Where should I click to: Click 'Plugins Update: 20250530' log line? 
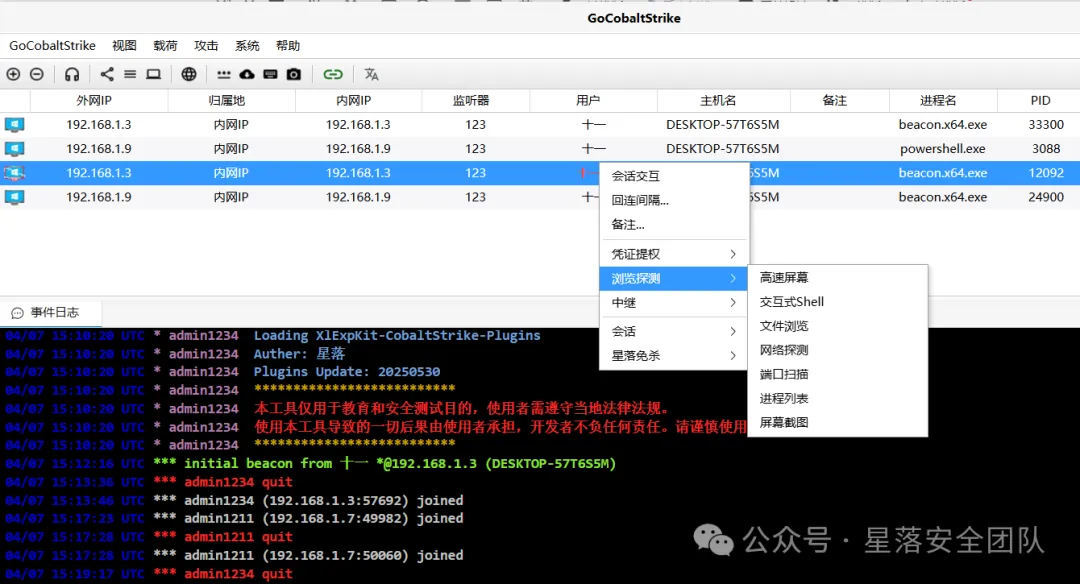point(222,372)
